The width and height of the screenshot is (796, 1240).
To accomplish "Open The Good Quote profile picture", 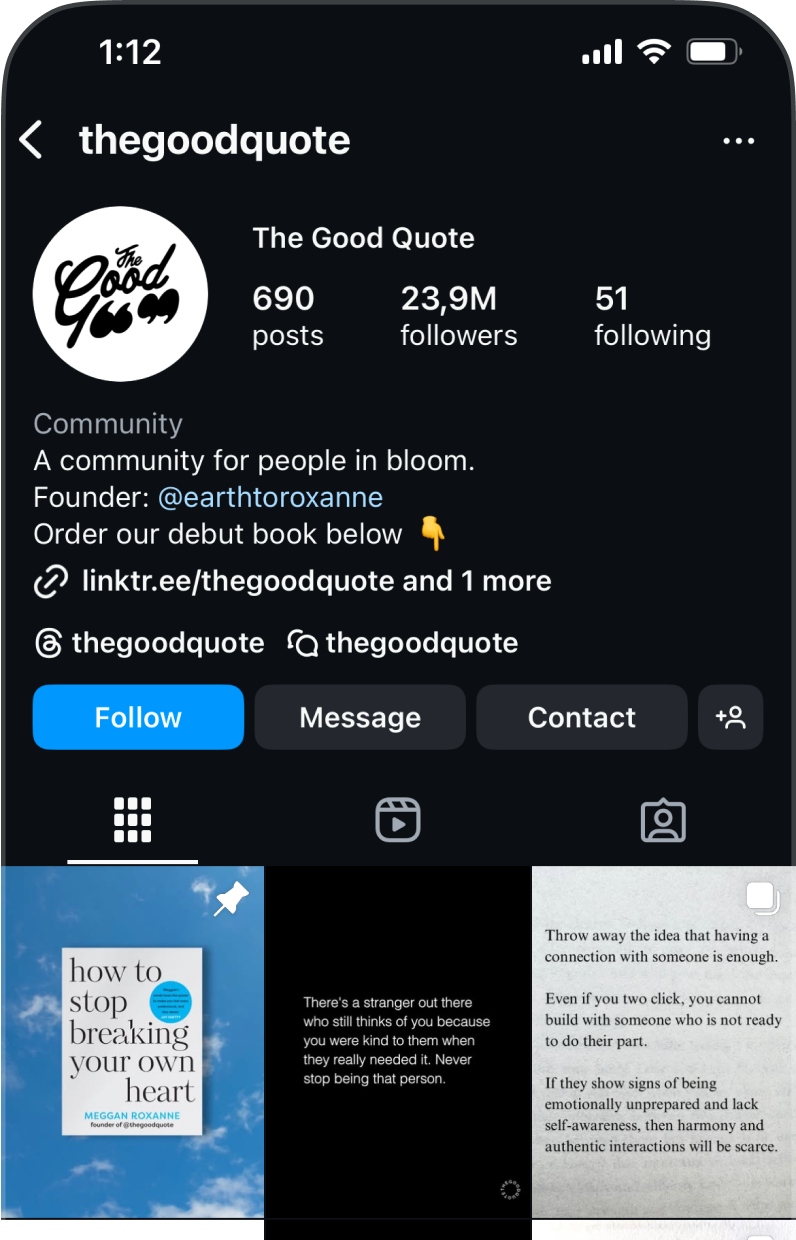I will [x=120, y=294].
